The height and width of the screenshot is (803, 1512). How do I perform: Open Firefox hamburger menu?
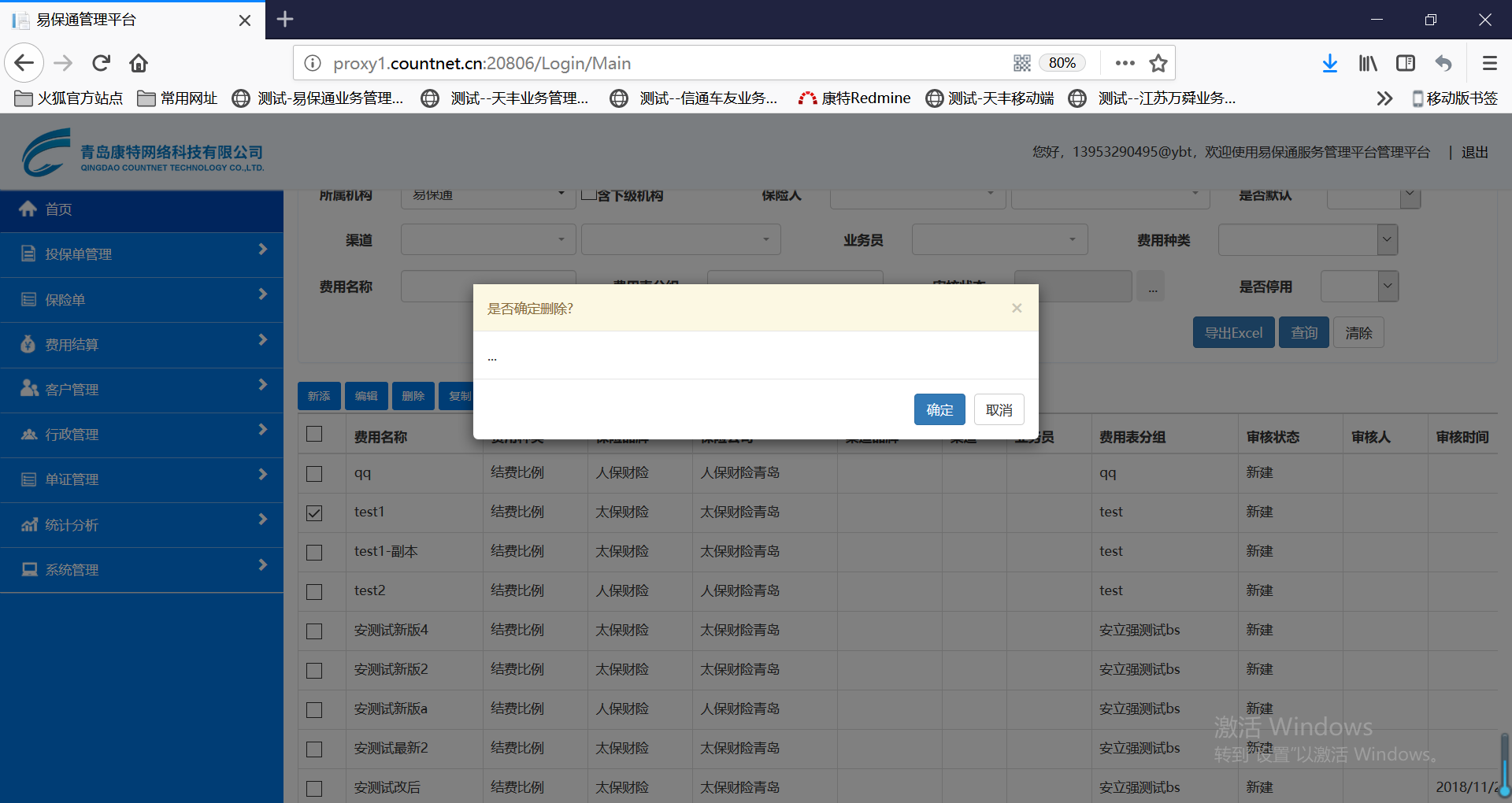tap(1489, 63)
